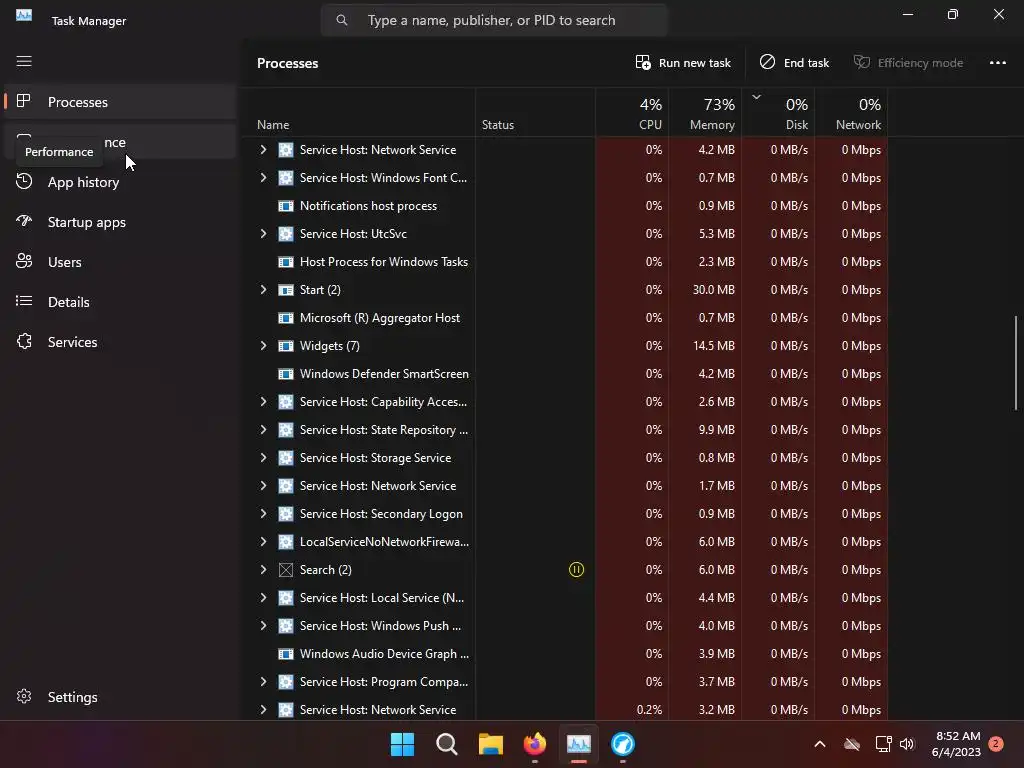Screen dimensions: 1024x768
Task: Select the Microsoft (R) Aggregator Host row
Action: [568, 318]
